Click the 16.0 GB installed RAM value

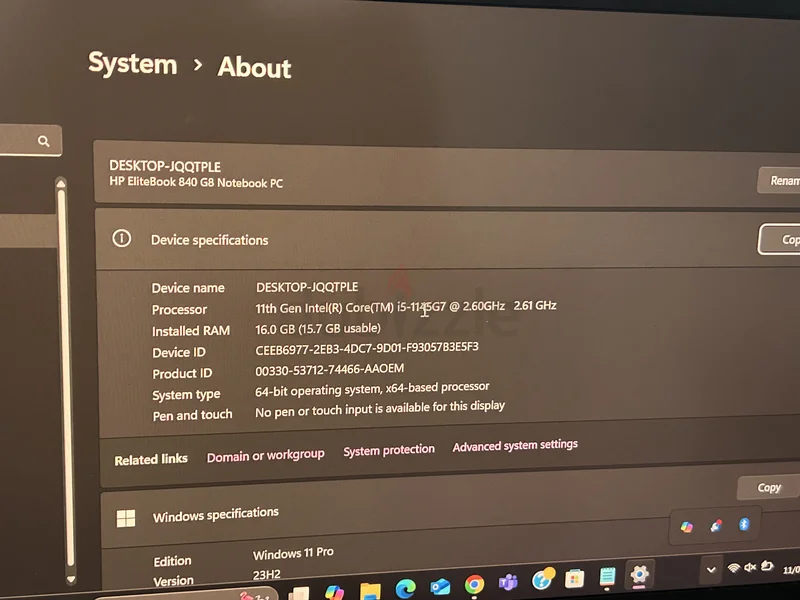tap(318, 329)
